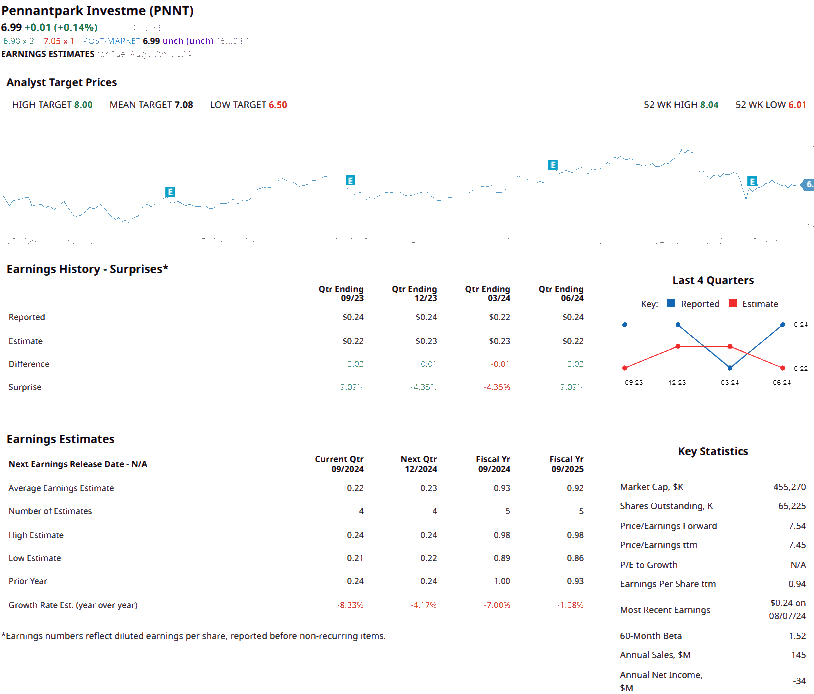Click the red -4.35% surprise for 03/24
Screen dimensions: 814x694
click(497, 387)
